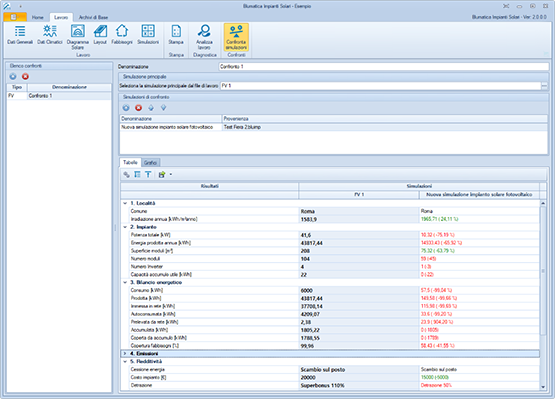Click the Stampa print icon

point(176,35)
